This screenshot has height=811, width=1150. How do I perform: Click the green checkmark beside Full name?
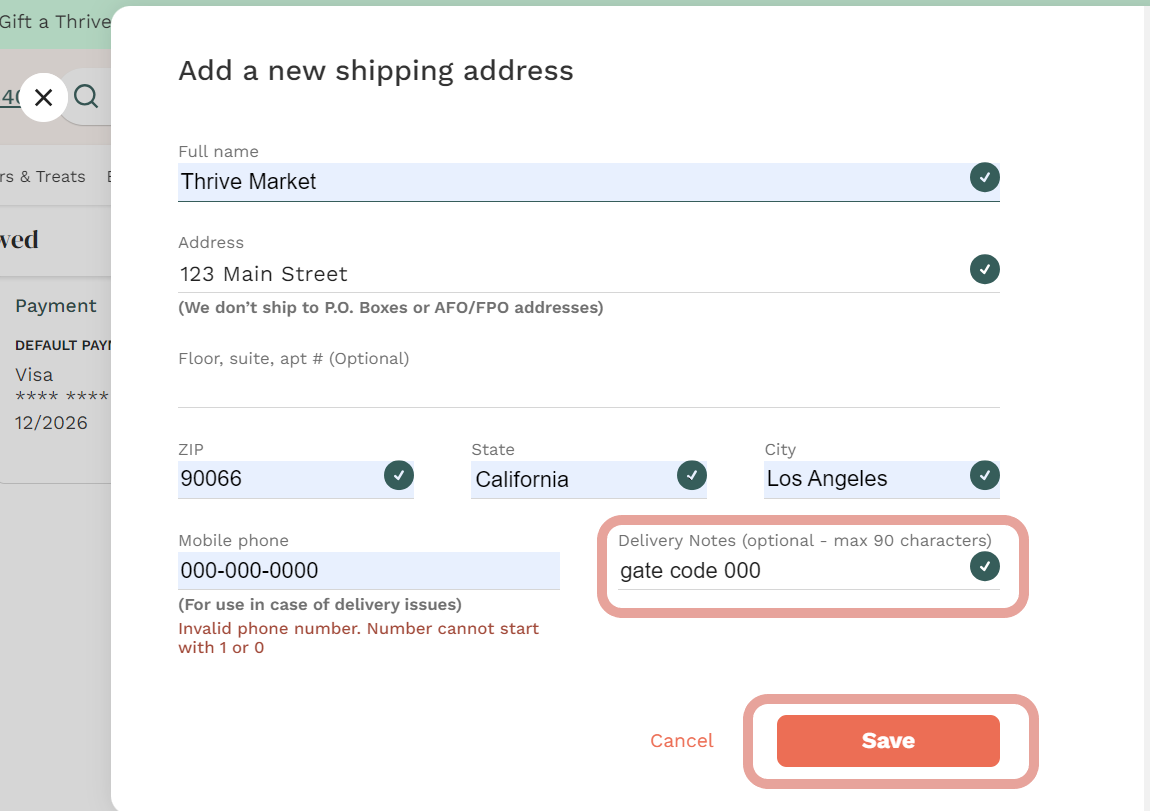(984, 177)
